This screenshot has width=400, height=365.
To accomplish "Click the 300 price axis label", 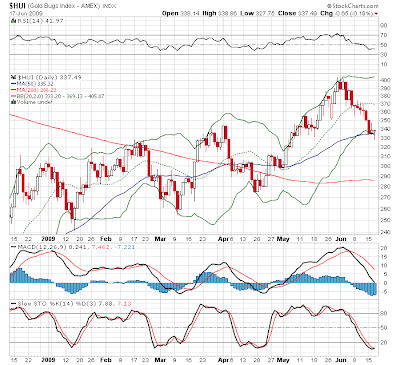I will click(x=385, y=166).
